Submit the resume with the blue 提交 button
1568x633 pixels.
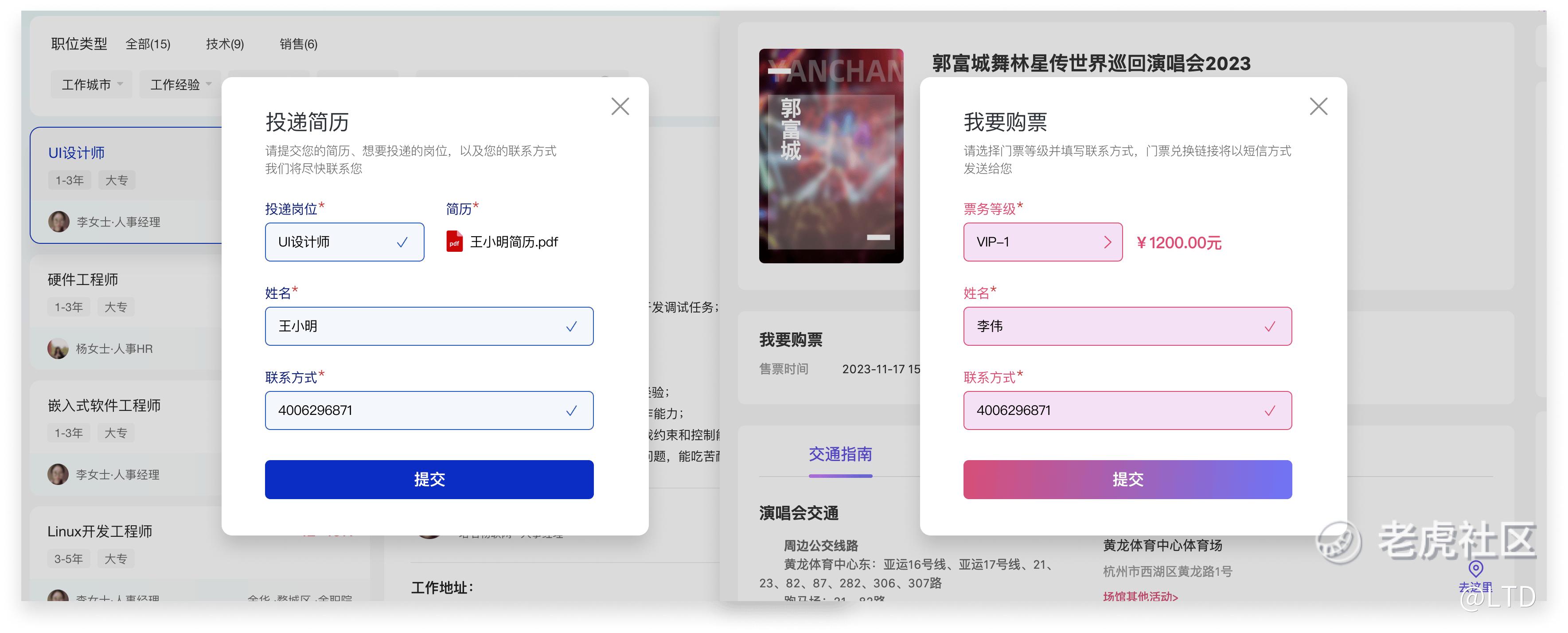429,480
